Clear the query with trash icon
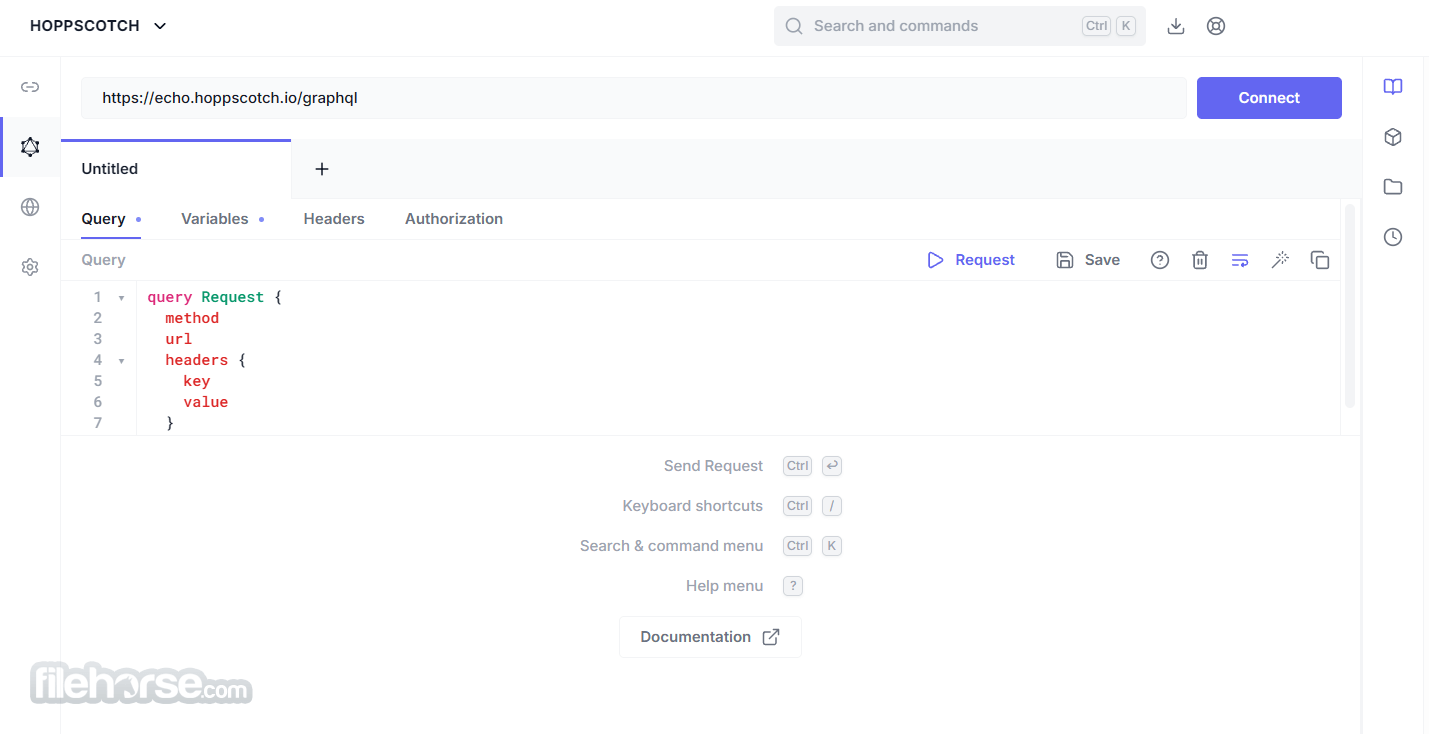Viewport: 1429px width, 734px height. (x=1200, y=260)
